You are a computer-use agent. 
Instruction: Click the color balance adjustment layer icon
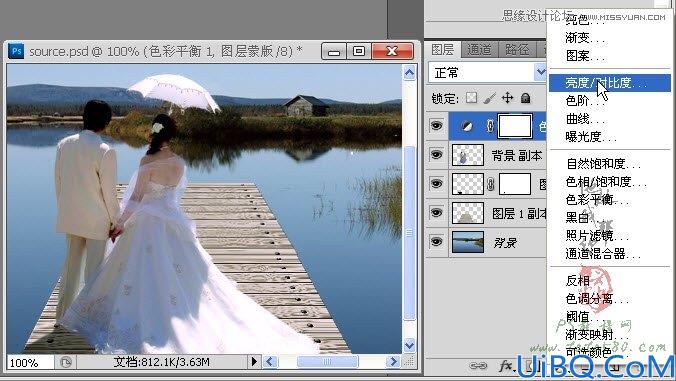(x=467, y=126)
